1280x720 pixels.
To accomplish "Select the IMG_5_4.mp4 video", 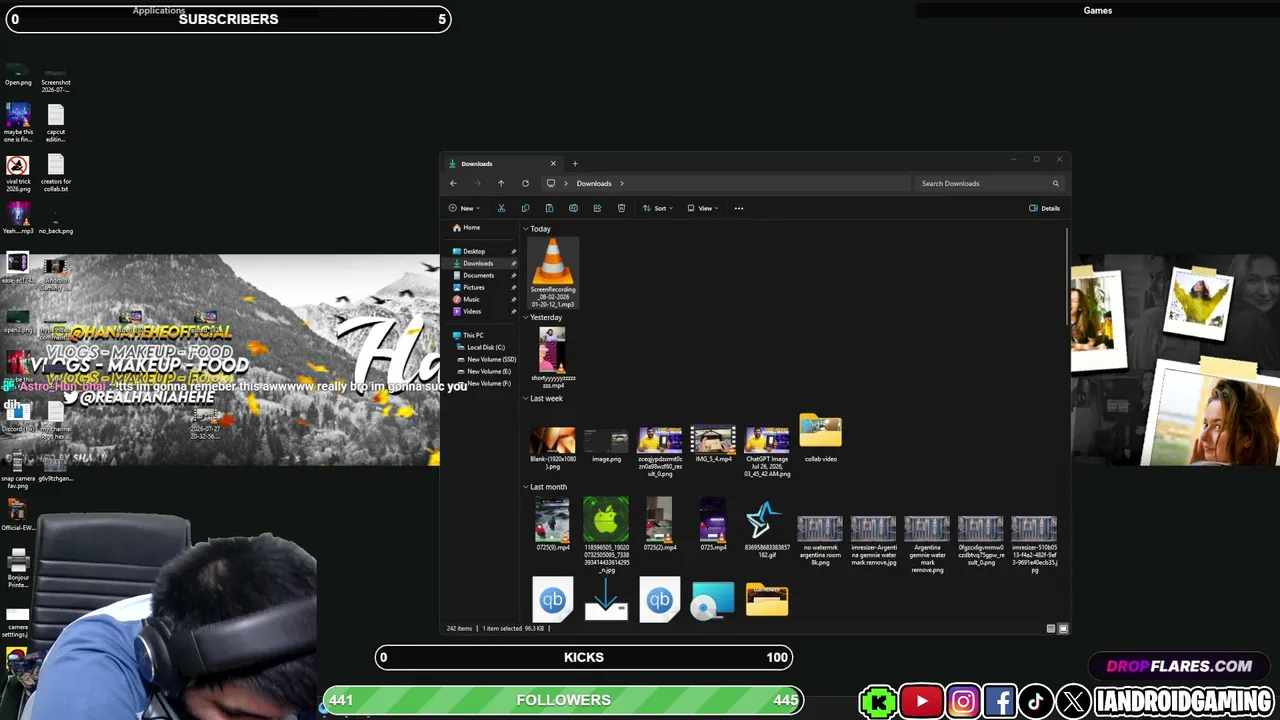I will [713, 446].
